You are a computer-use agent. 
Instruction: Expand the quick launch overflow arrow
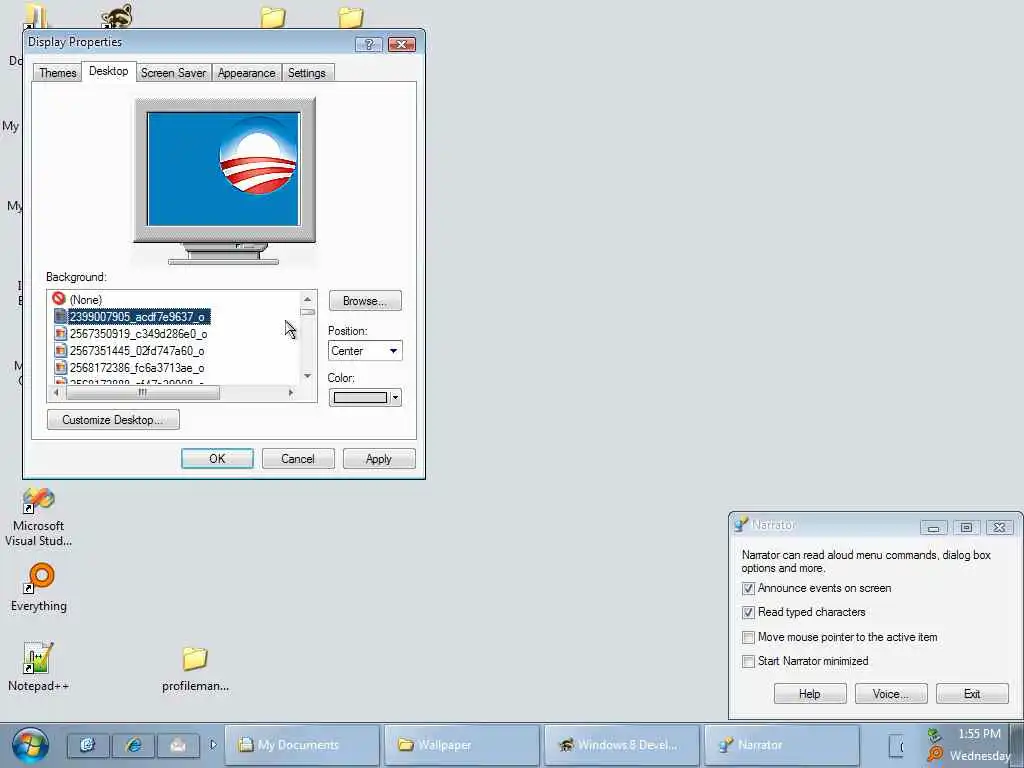coord(213,744)
